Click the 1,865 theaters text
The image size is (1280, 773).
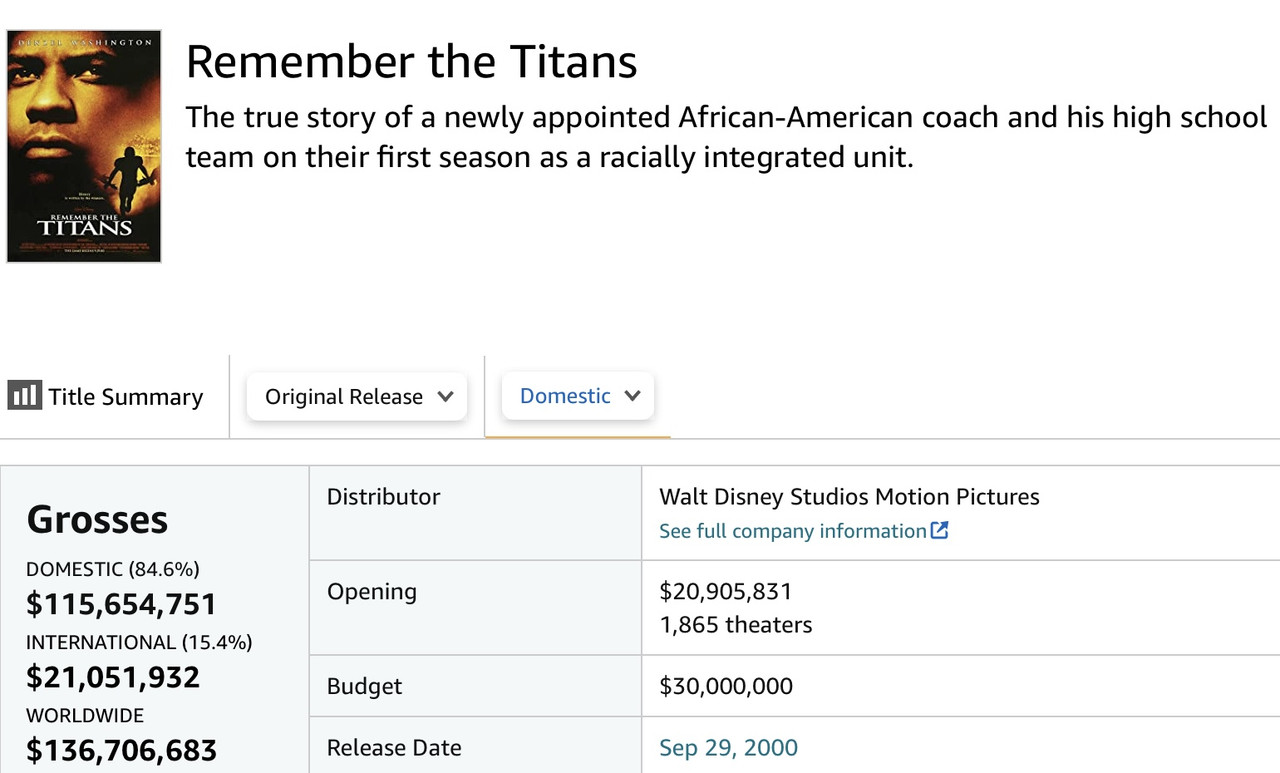coord(735,625)
